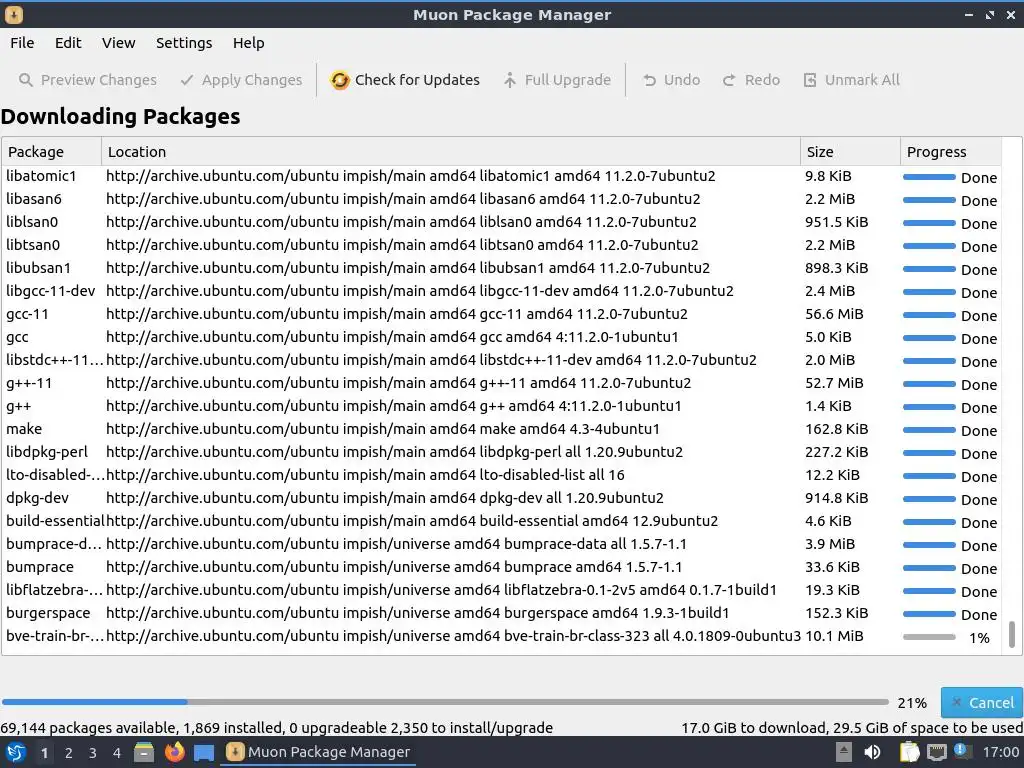Click the g++ package name
This screenshot has height=768, width=1024.
(x=18, y=406)
